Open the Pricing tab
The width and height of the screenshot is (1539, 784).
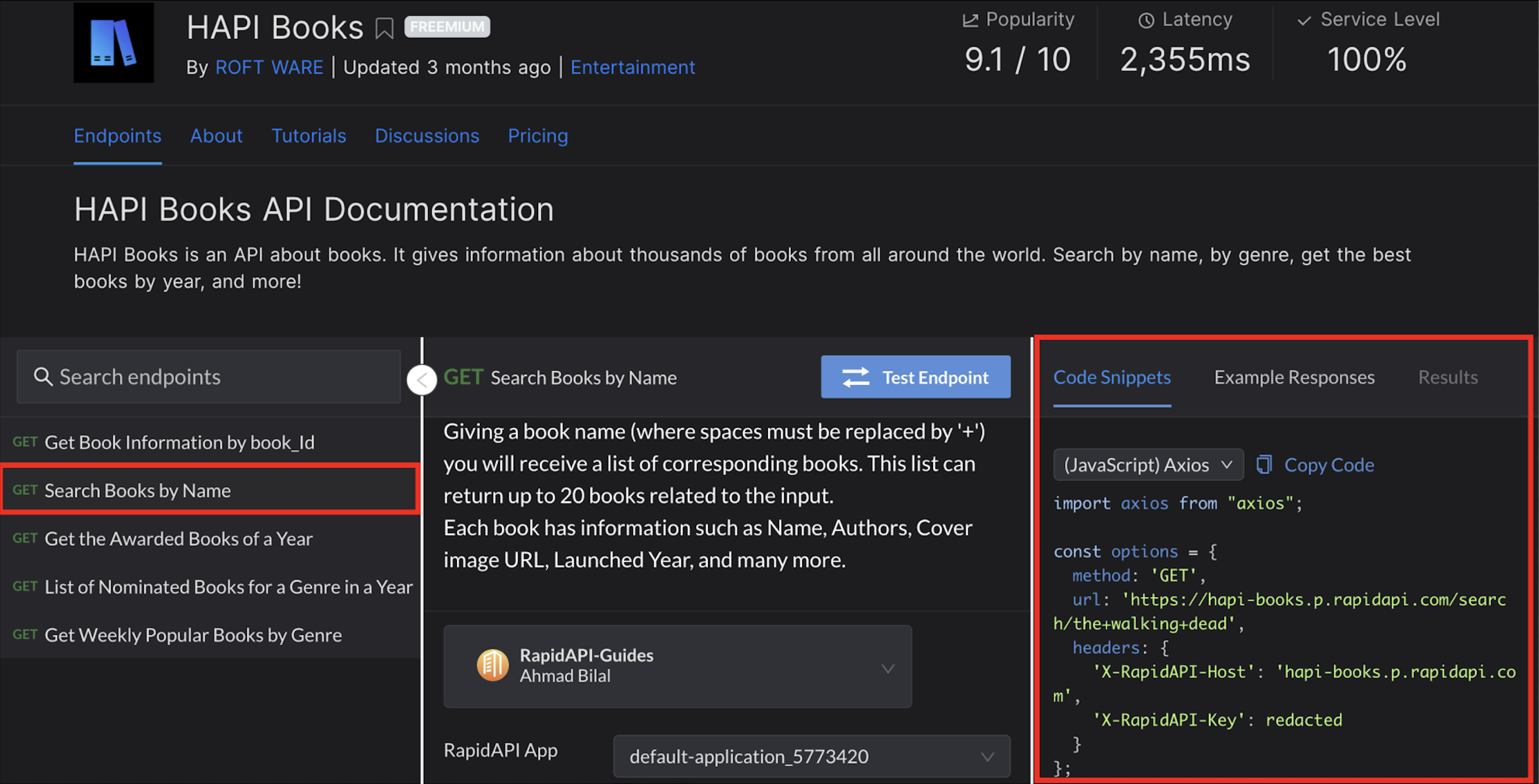[538, 136]
